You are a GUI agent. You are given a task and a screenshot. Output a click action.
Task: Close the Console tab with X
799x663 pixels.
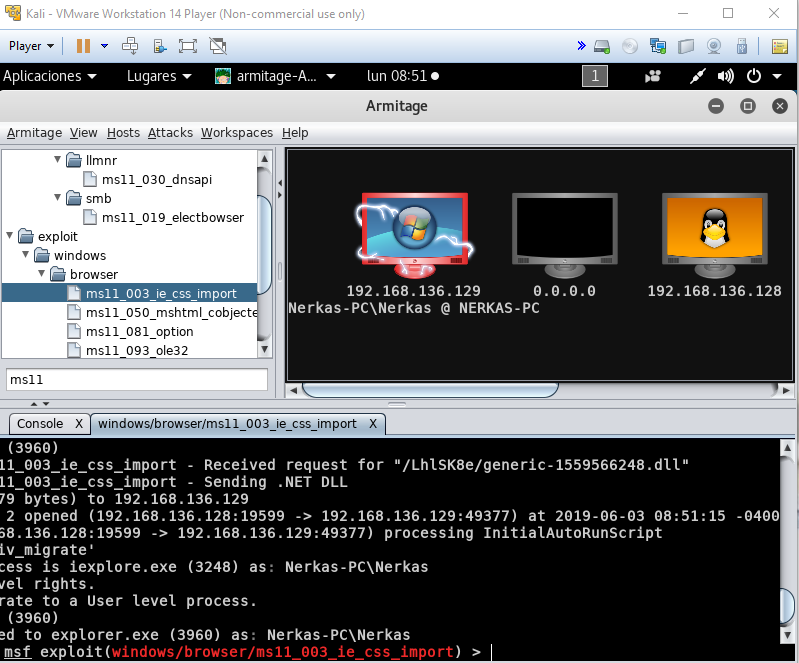[79, 423]
